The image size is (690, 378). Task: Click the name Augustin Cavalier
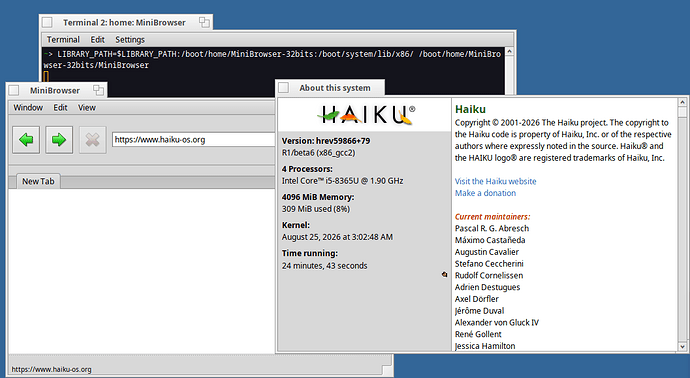tap(487, 252)
